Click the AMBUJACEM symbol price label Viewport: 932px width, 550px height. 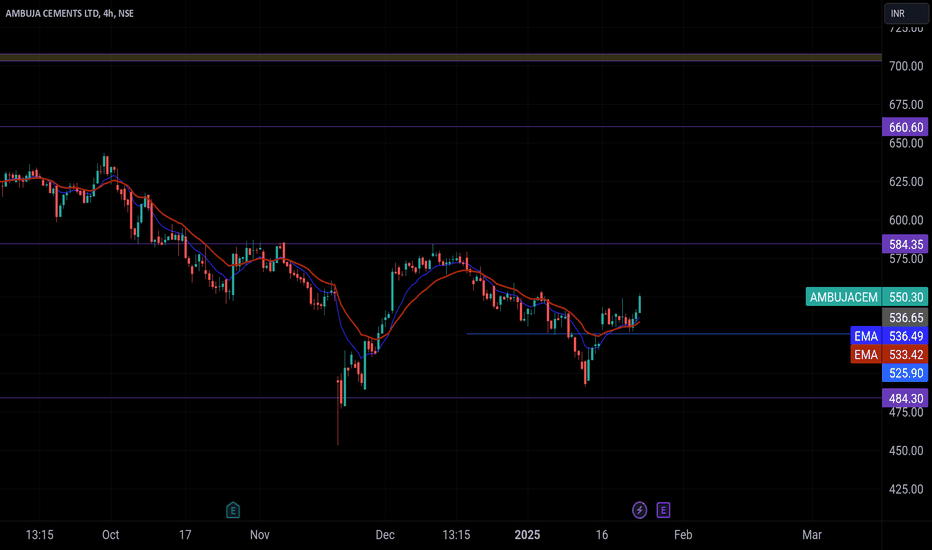pos(843,297)
